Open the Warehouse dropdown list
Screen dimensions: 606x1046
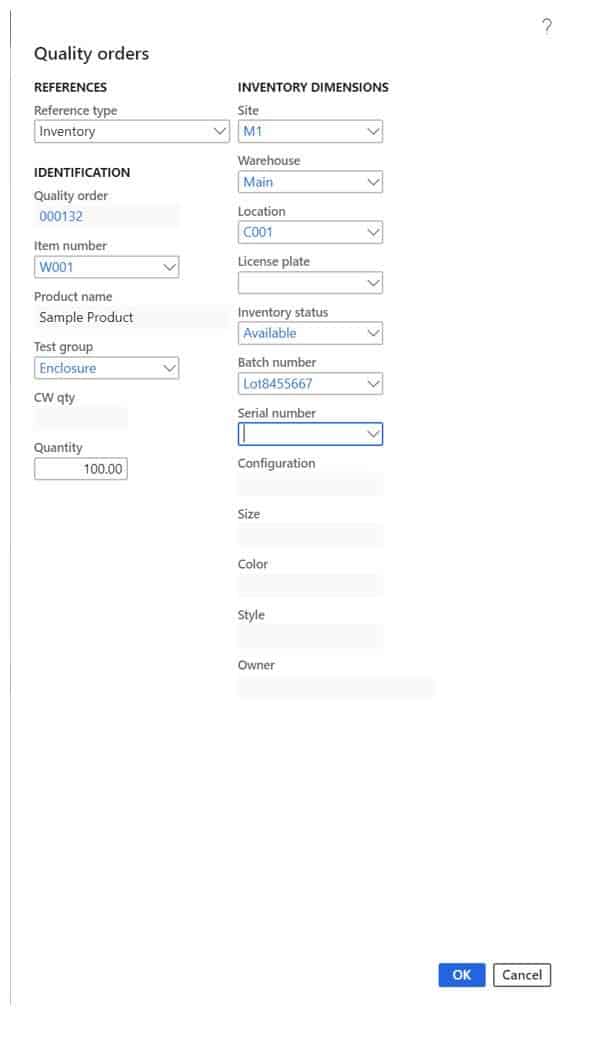tap(373, 182)
